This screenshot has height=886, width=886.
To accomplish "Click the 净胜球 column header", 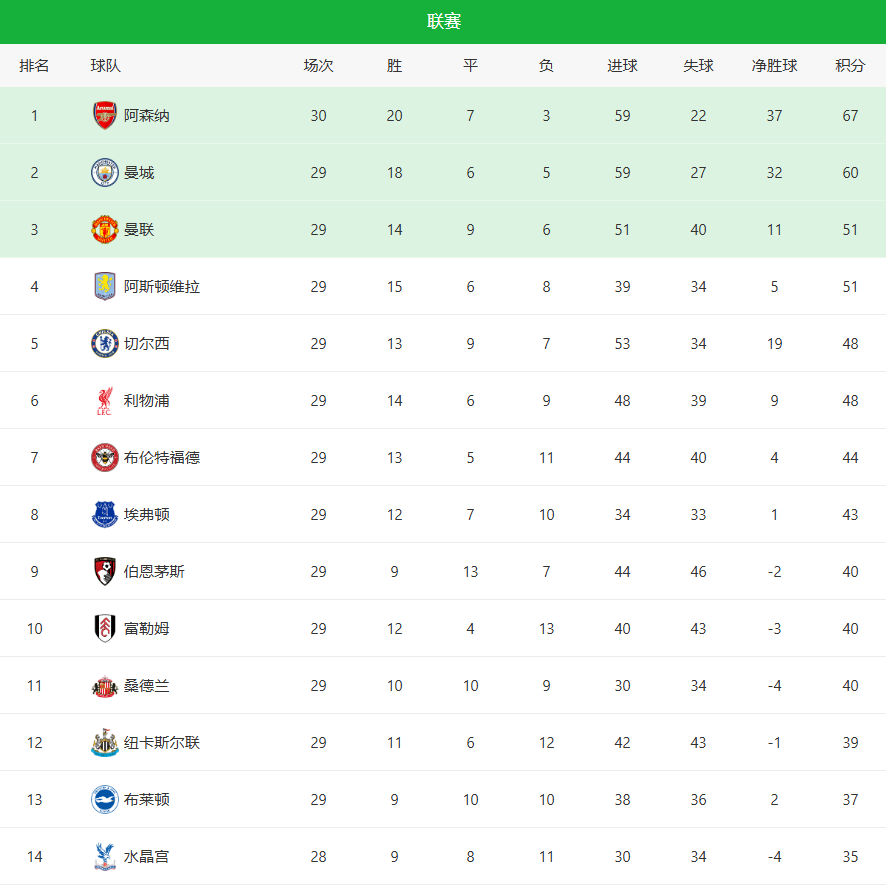I will click(x=774, y=66).
